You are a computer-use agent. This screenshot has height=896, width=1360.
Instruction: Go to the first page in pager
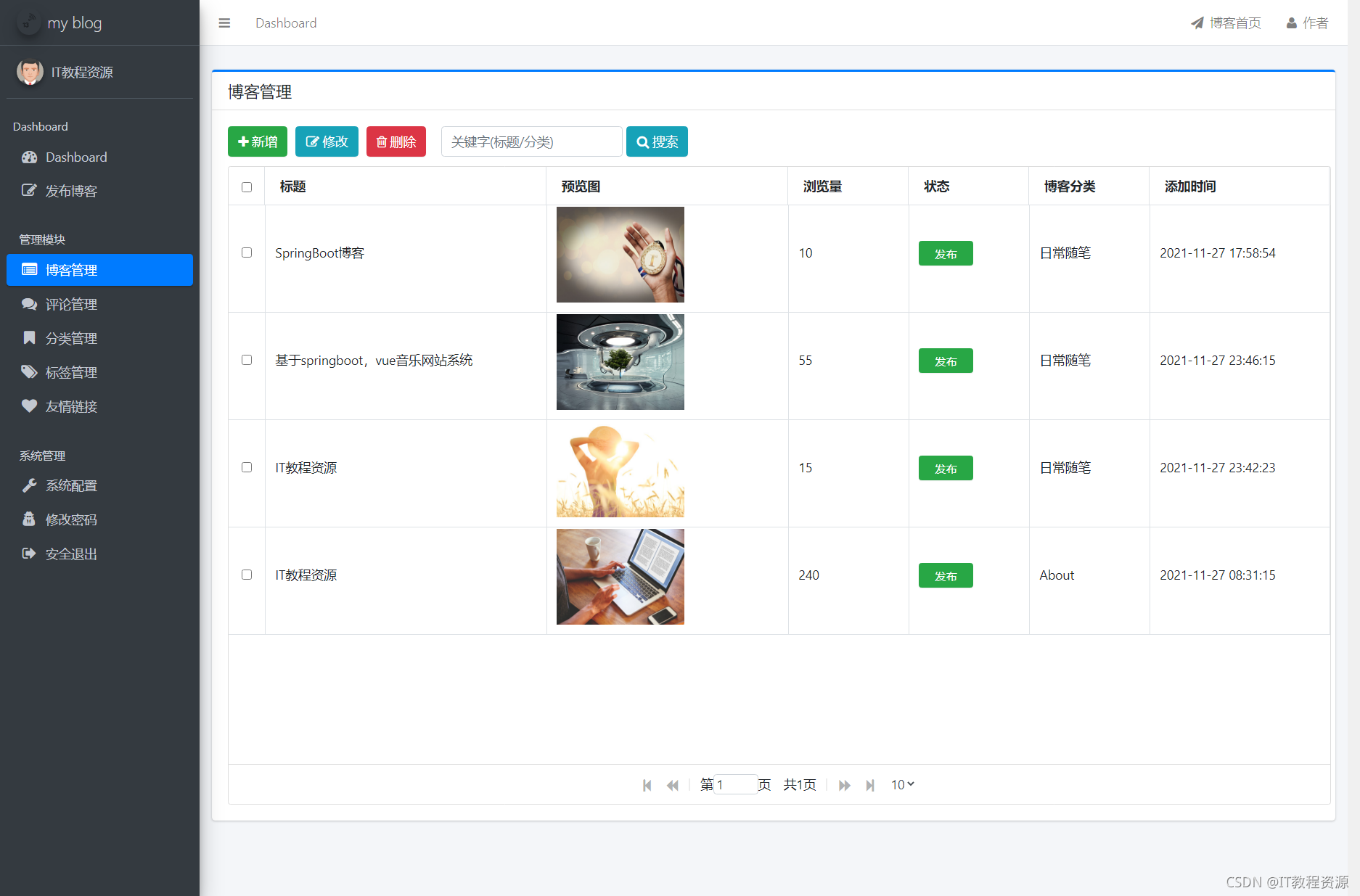[x=647, y=785]
